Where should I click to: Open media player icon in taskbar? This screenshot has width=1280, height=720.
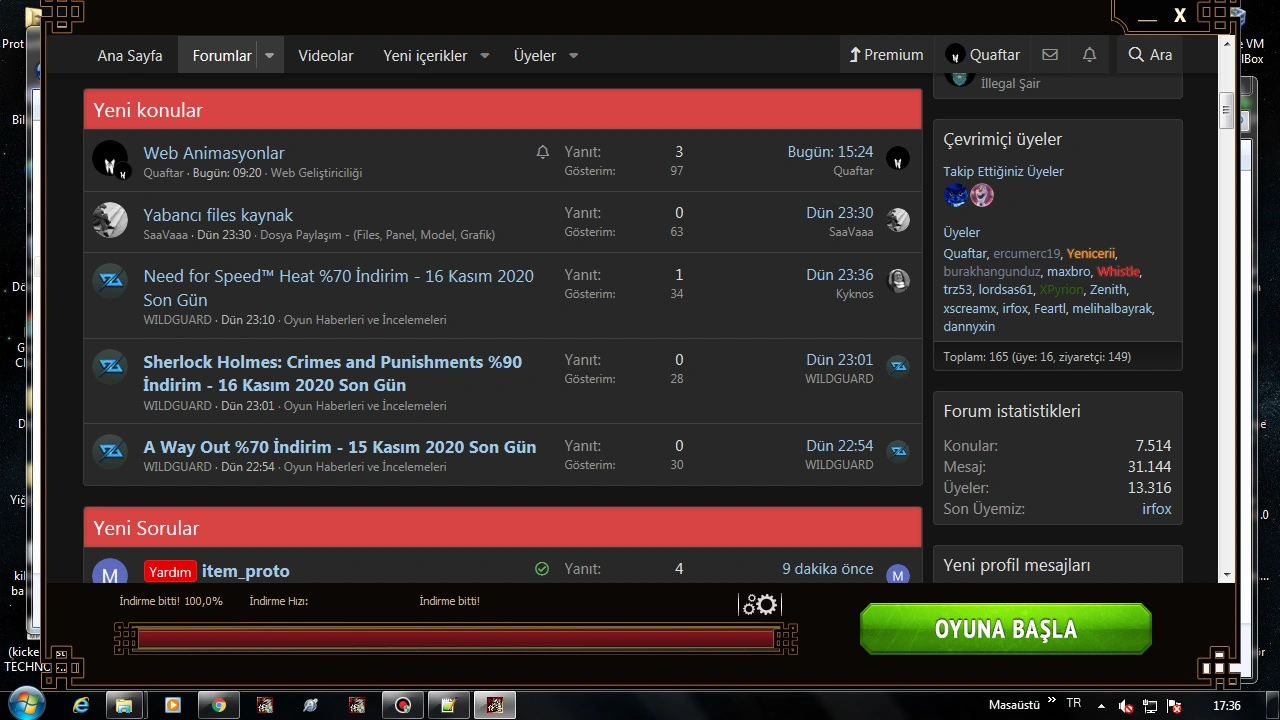172,705
